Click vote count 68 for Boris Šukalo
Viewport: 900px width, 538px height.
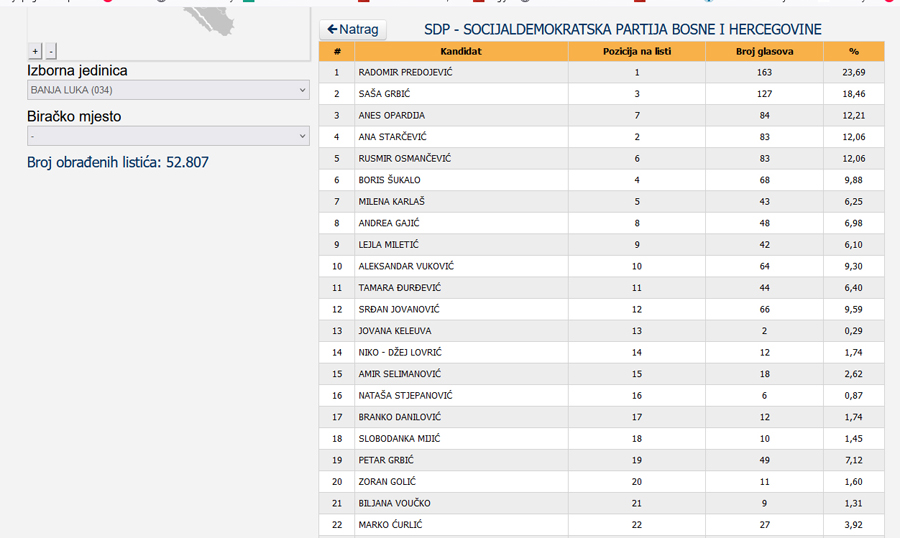pyautogui.click(x=765, y=180)
